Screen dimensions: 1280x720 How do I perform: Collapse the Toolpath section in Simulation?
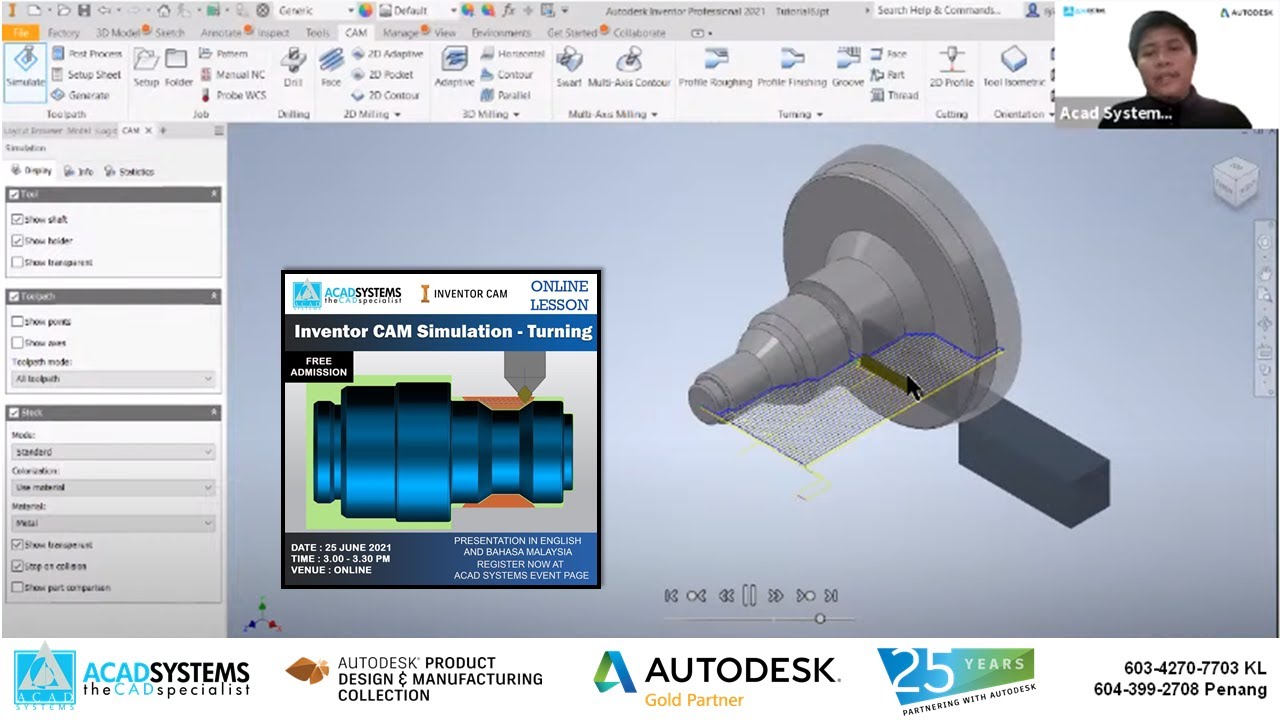(214, 297)
